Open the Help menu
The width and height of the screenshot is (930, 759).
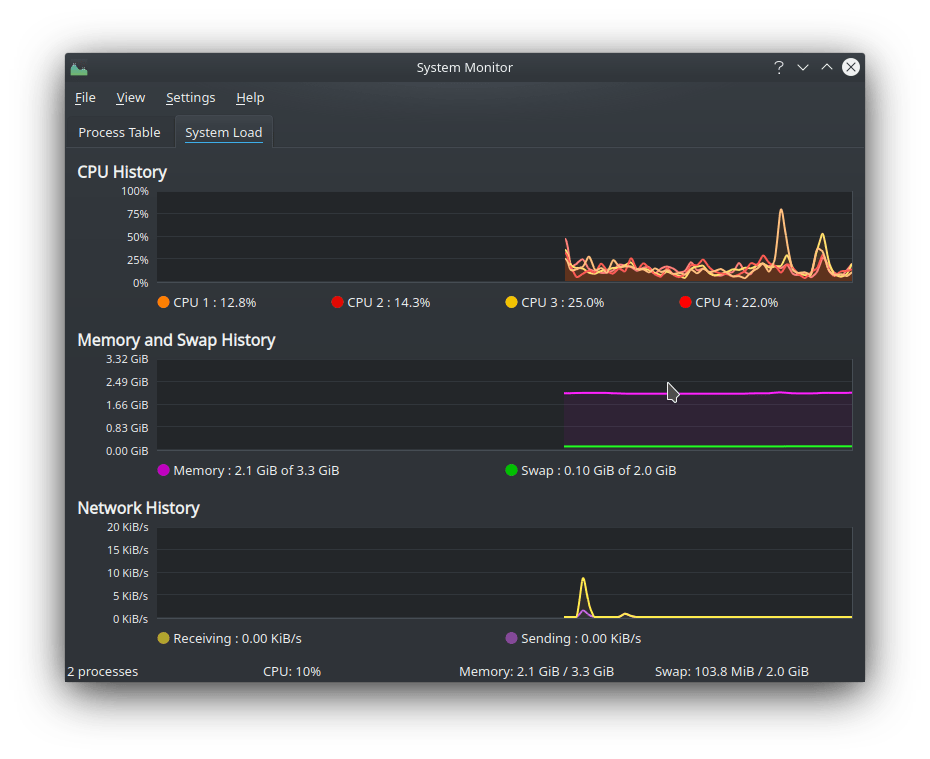tap(250, 98)
